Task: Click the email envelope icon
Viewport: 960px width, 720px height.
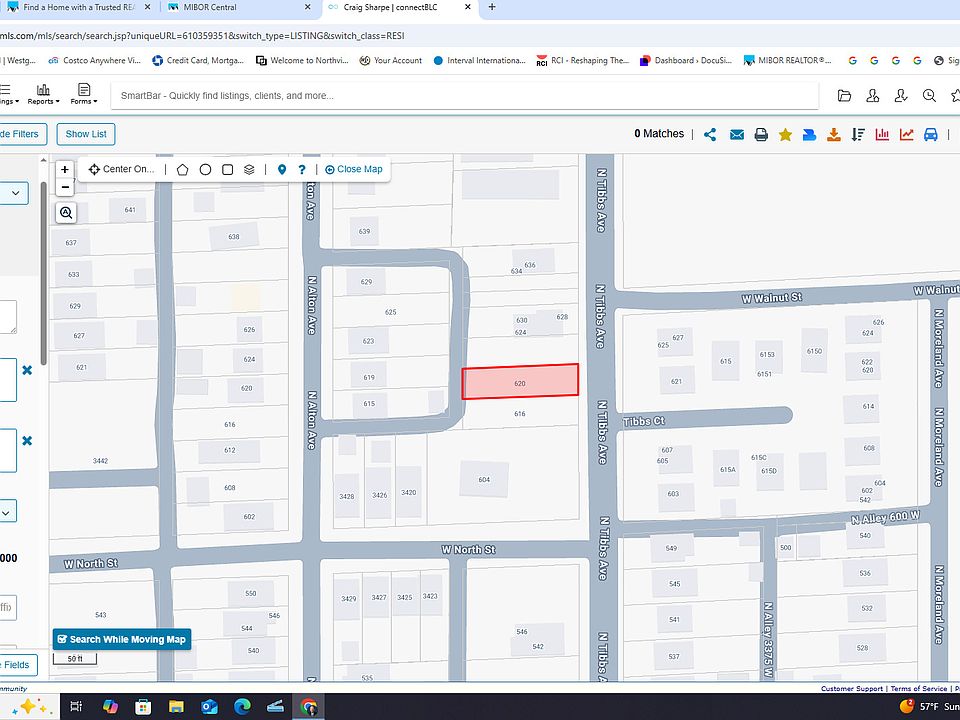Action: (x=737, y=135)
